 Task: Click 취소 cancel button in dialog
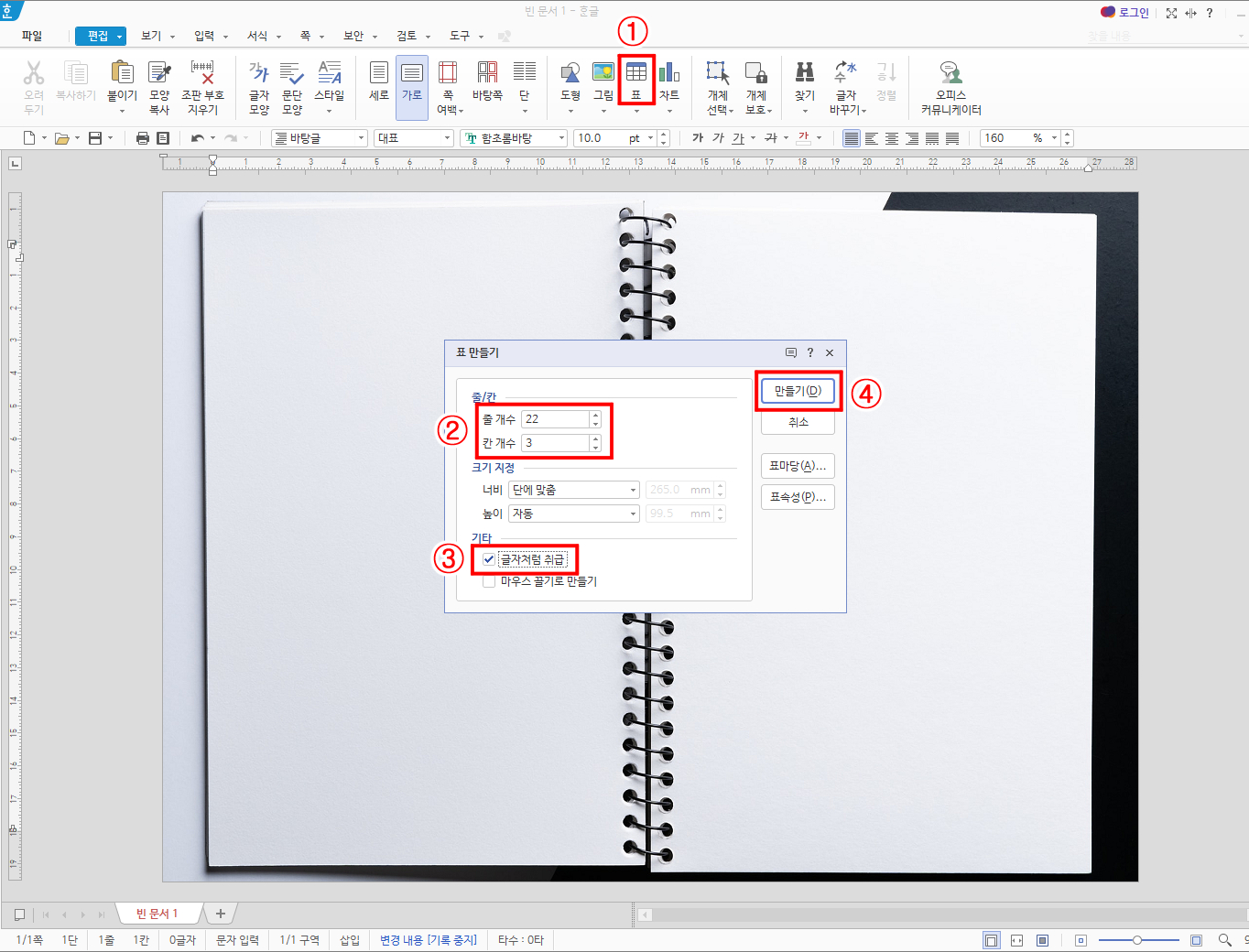pos(798,422)
